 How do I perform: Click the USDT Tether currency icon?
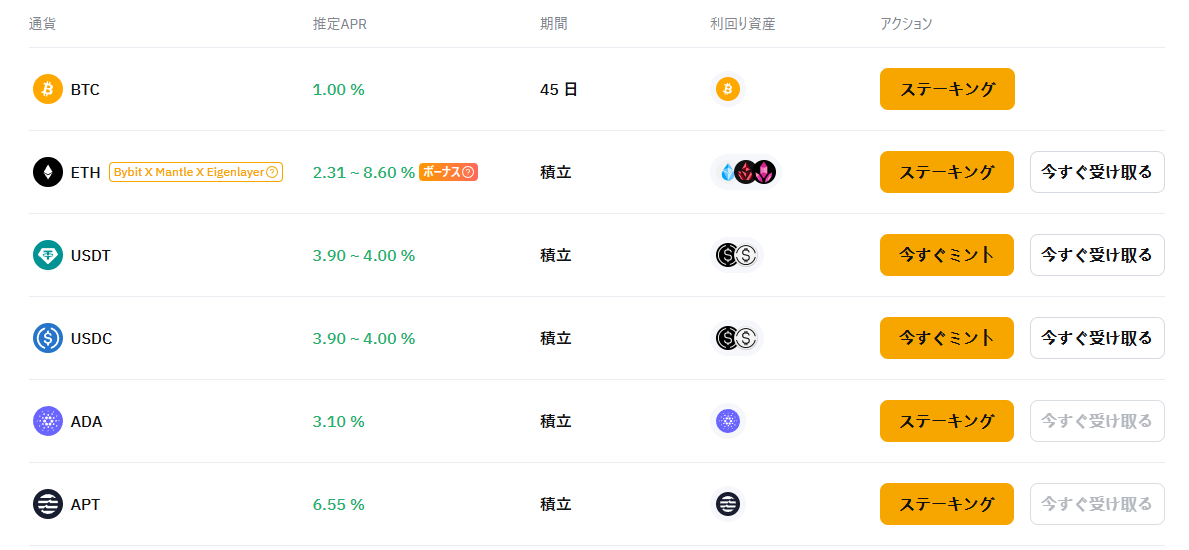[48, 255]
